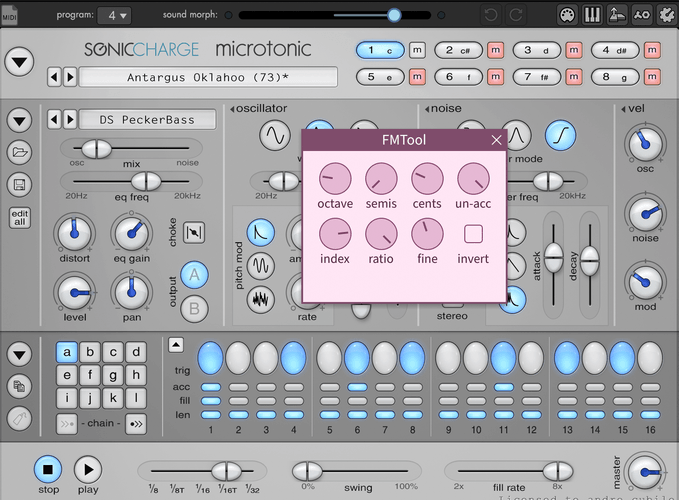This screenshot has width=679, height=500.
Task: Select noise pitch mod mode
Action: click(261, 299)
